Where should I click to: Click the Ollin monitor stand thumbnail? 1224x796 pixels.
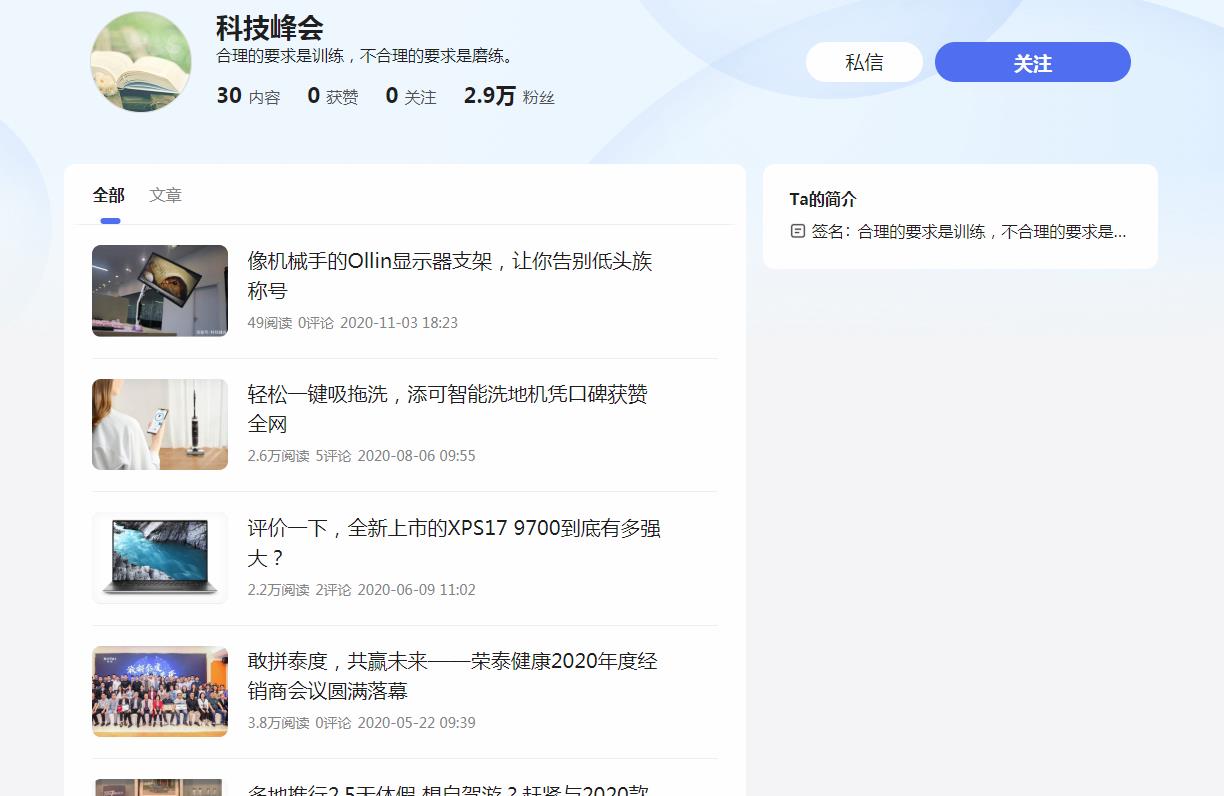[x=160, y=291]
